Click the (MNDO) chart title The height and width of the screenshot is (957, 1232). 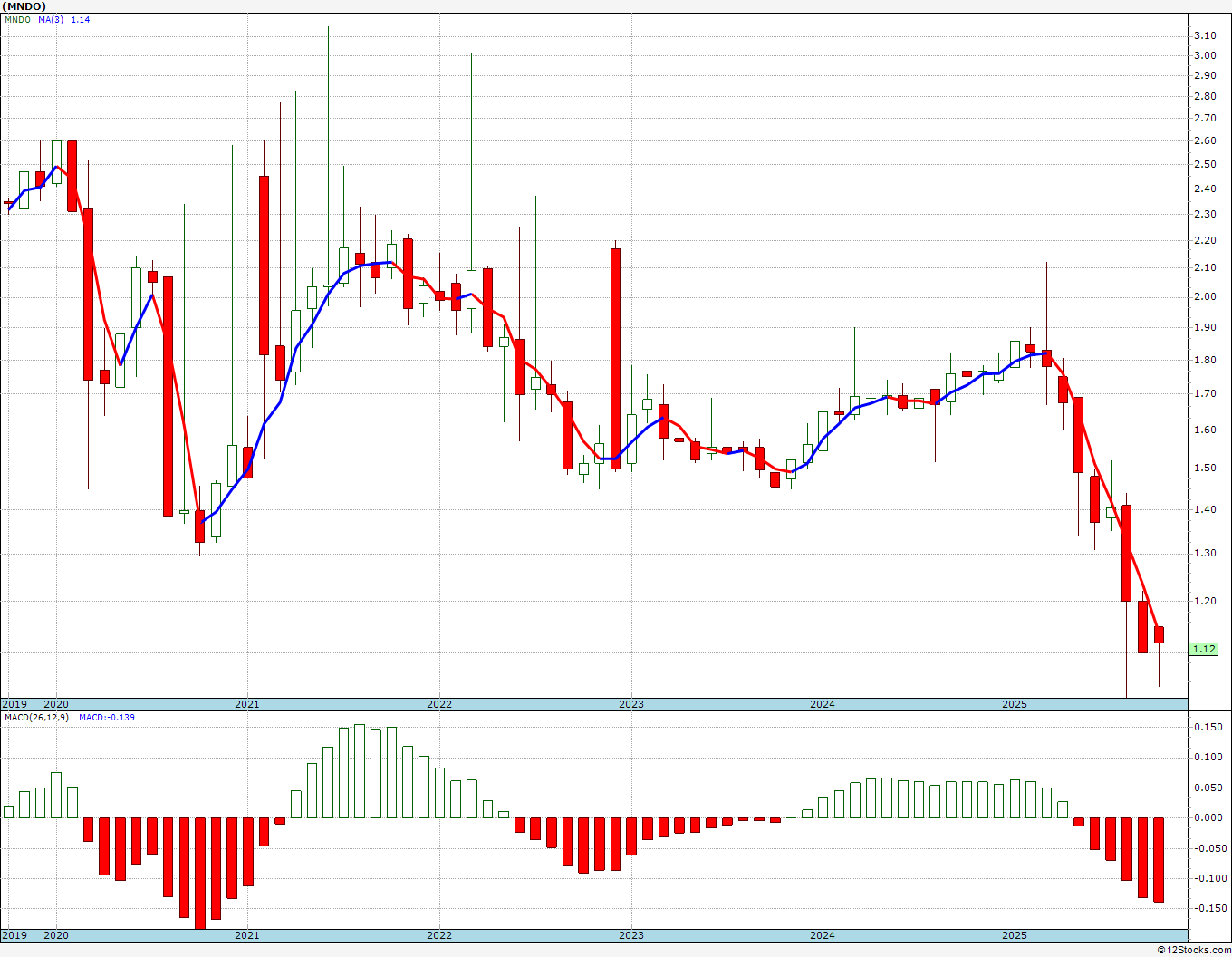(25, 6)
